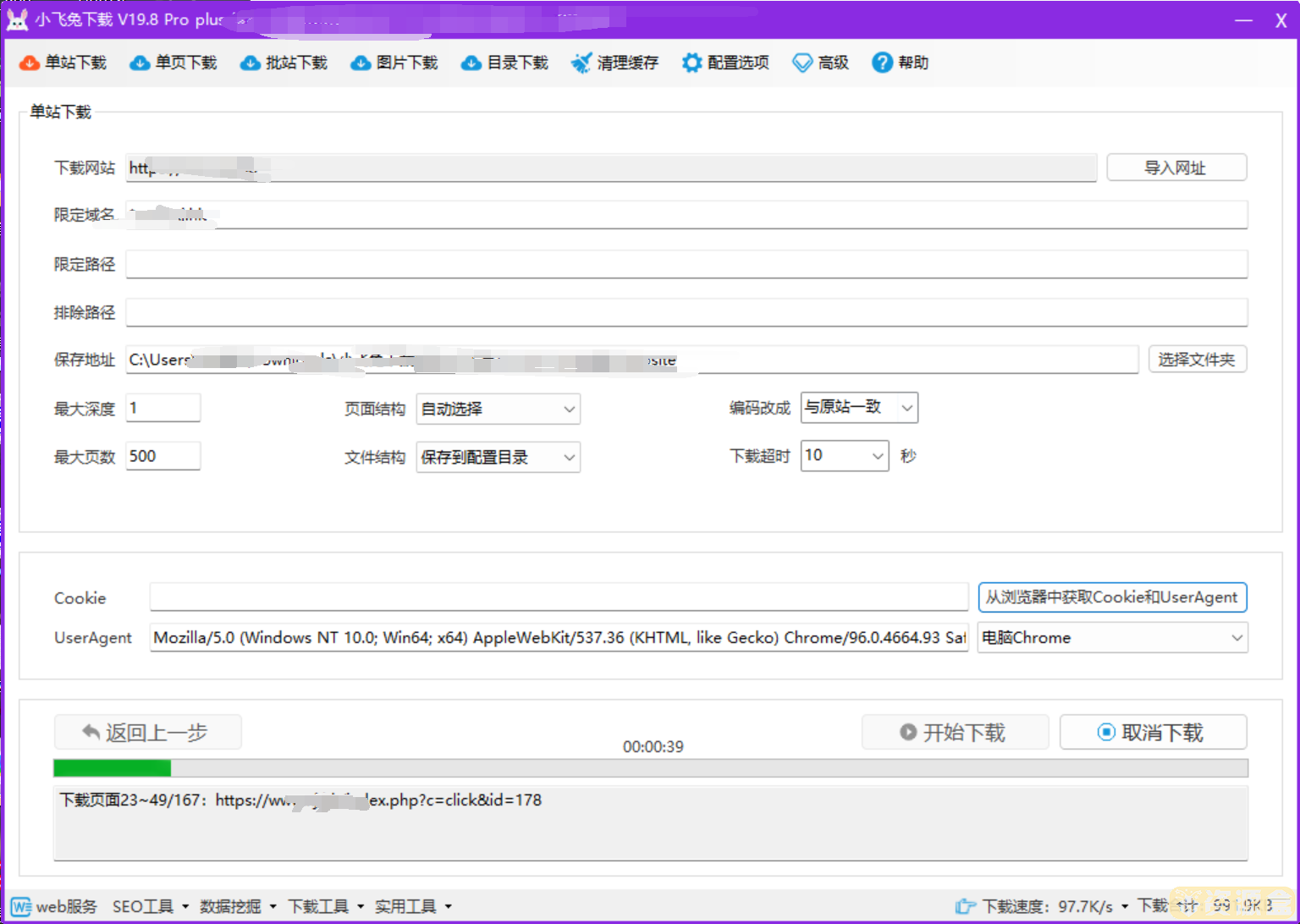Expand the 页面结构 dropdown
Viewport: 1300px width, 924px height.
499,410
